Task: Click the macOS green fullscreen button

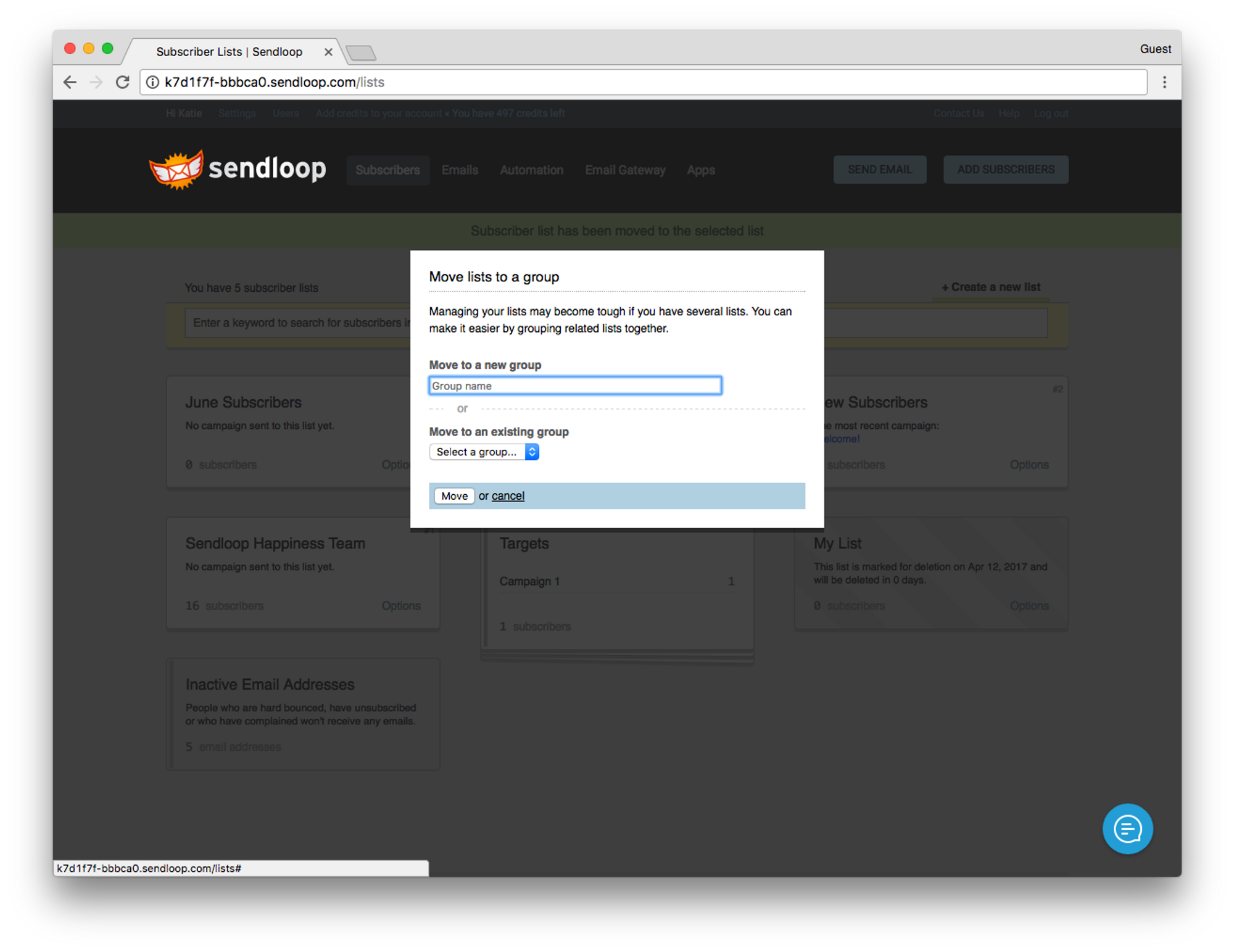Action: tap(107, 49)
